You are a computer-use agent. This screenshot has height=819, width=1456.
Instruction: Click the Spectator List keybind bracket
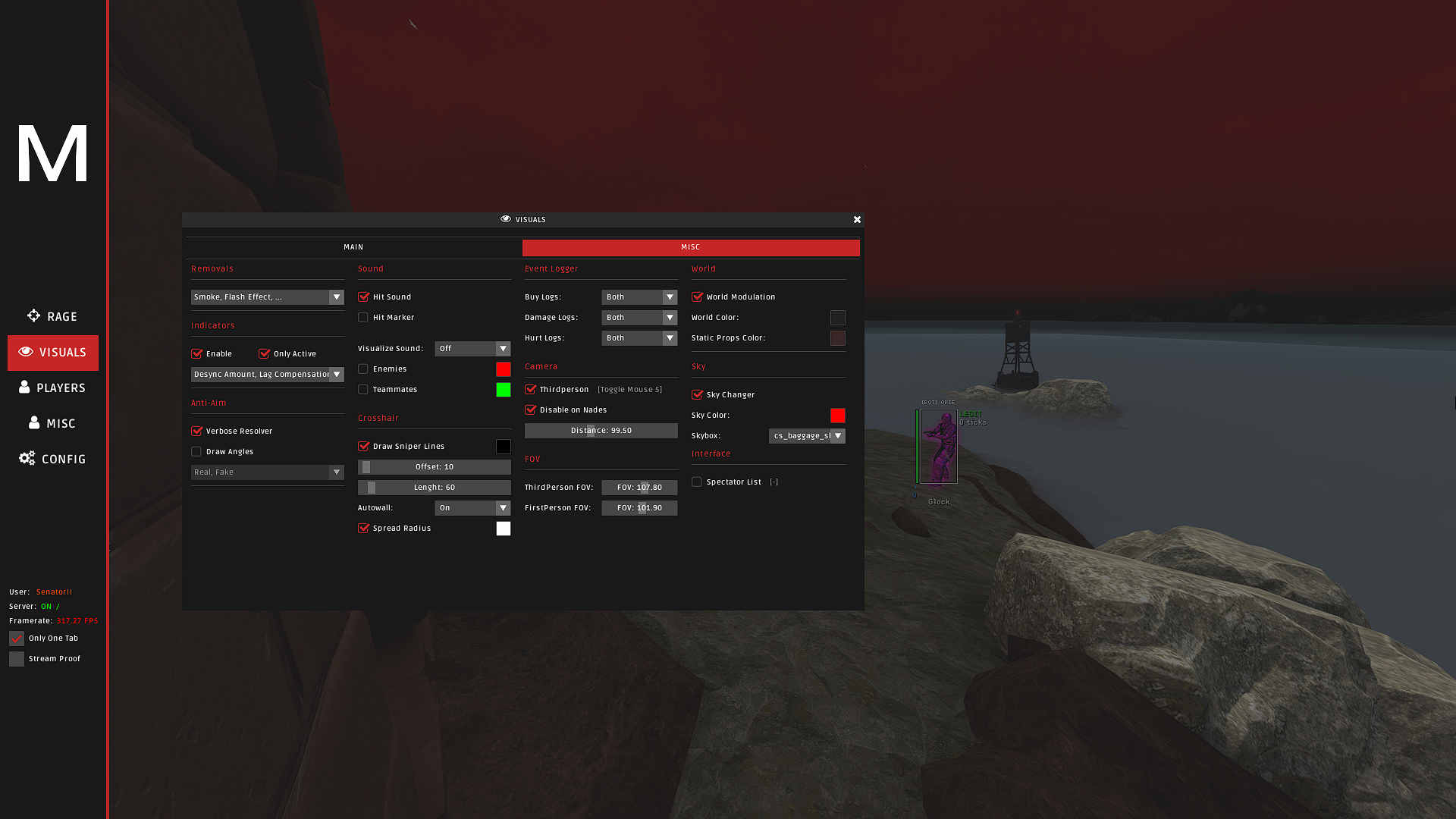click(x=773, y=482)
